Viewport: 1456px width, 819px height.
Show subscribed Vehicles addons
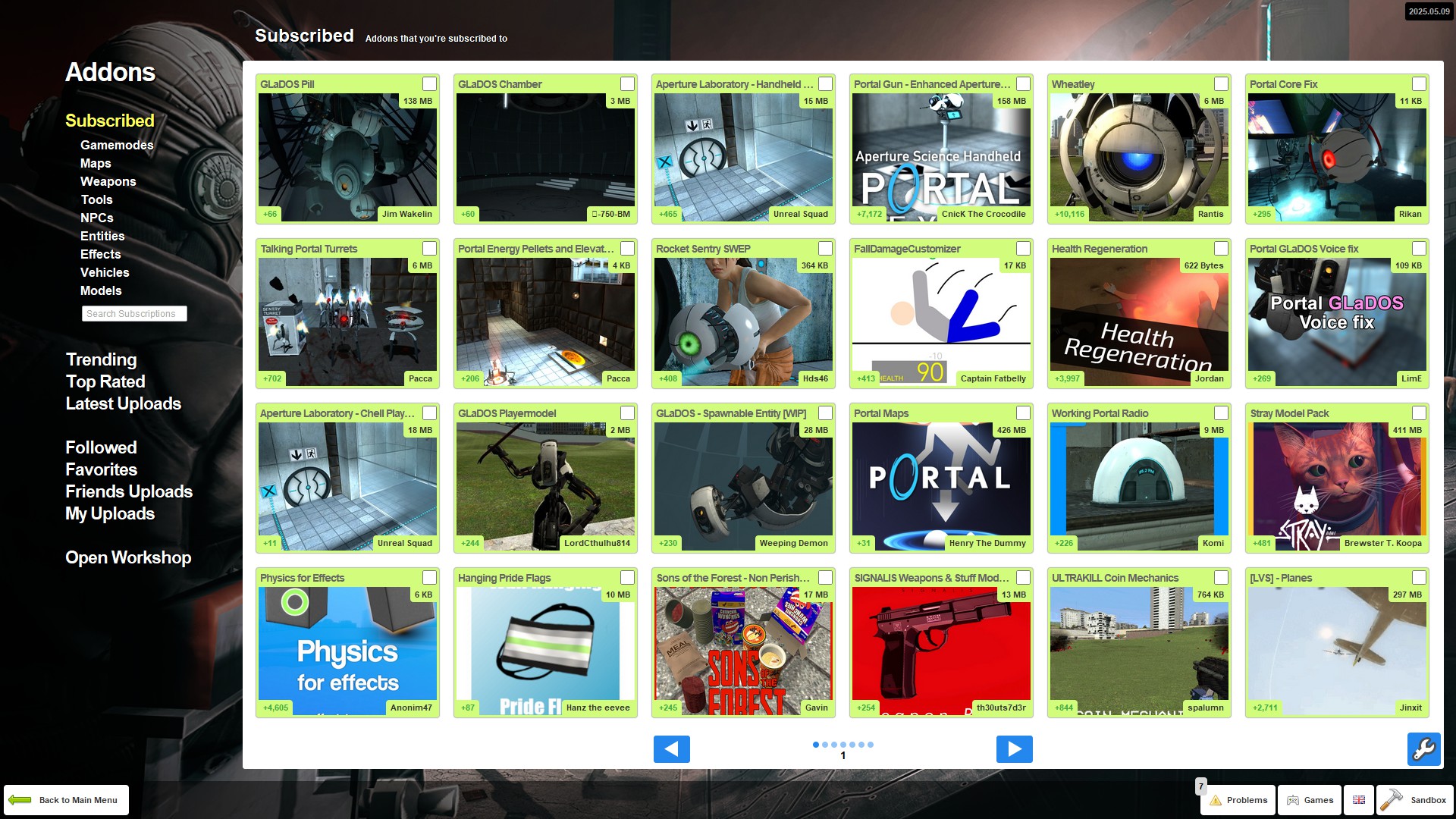point(105,272)
